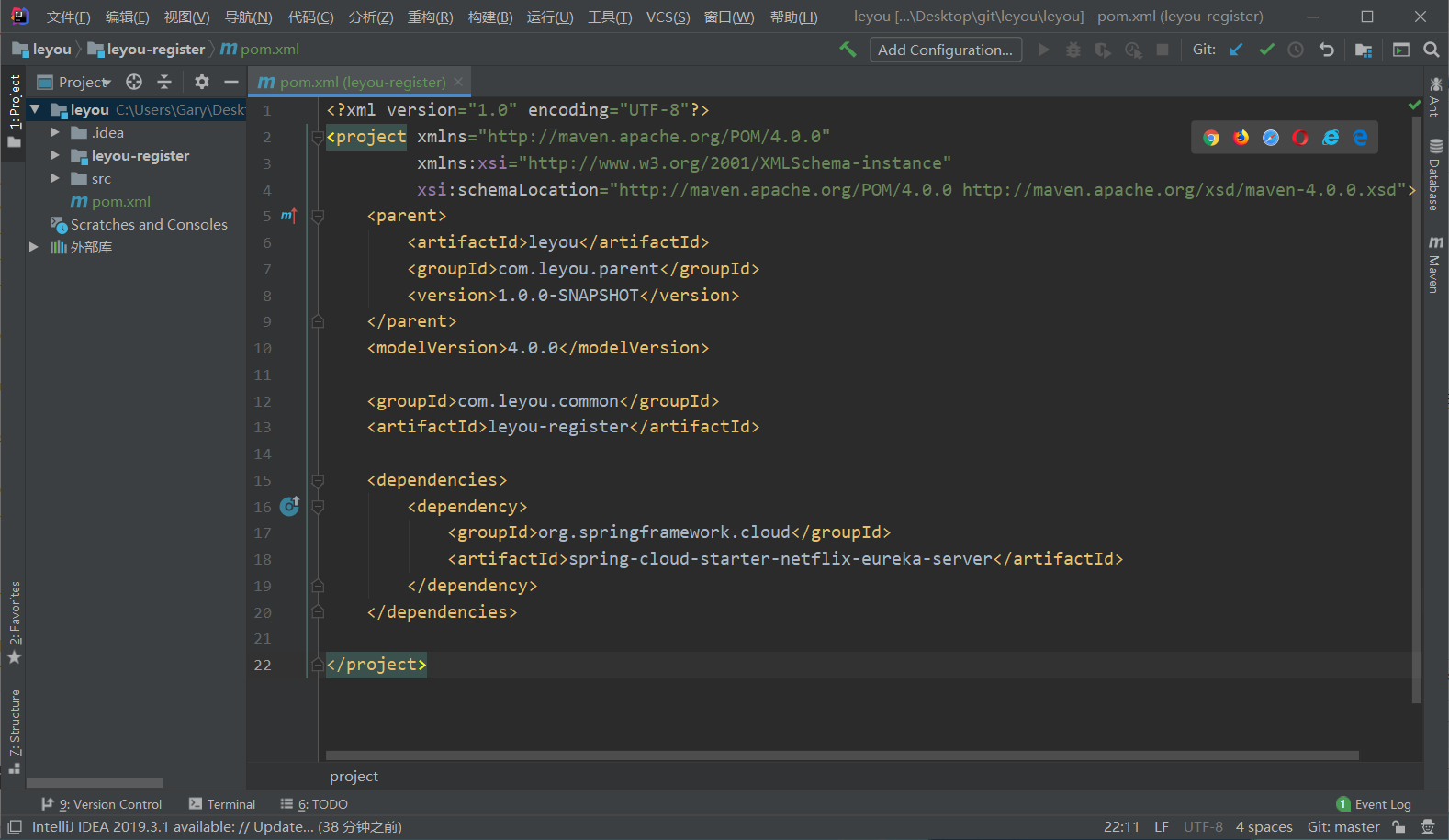This screenshot has width=1449, height=840.
Task: Open in Internet Explorer browser icon
Action: pos(1331,138)
